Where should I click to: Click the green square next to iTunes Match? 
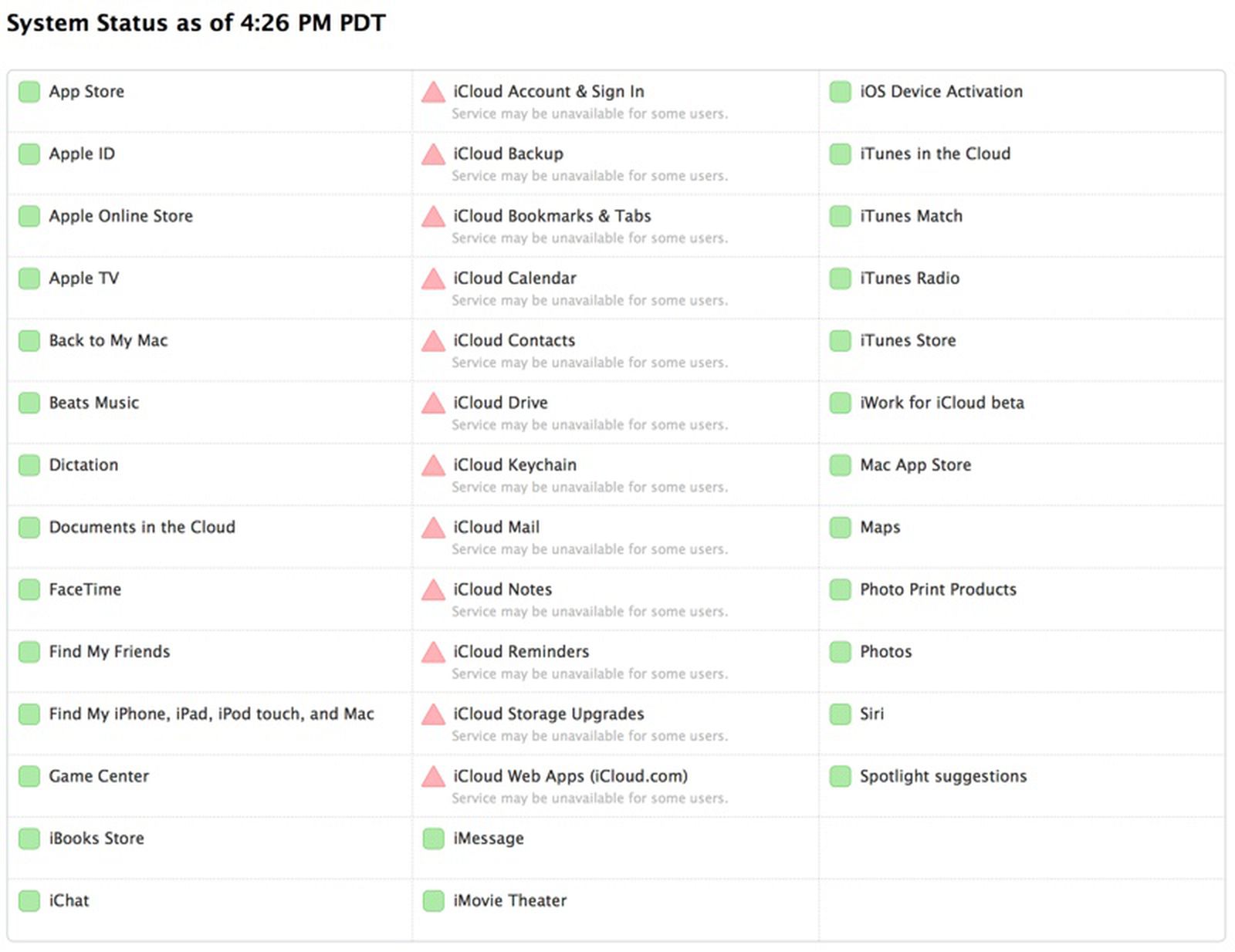click(x=840, y=217)
